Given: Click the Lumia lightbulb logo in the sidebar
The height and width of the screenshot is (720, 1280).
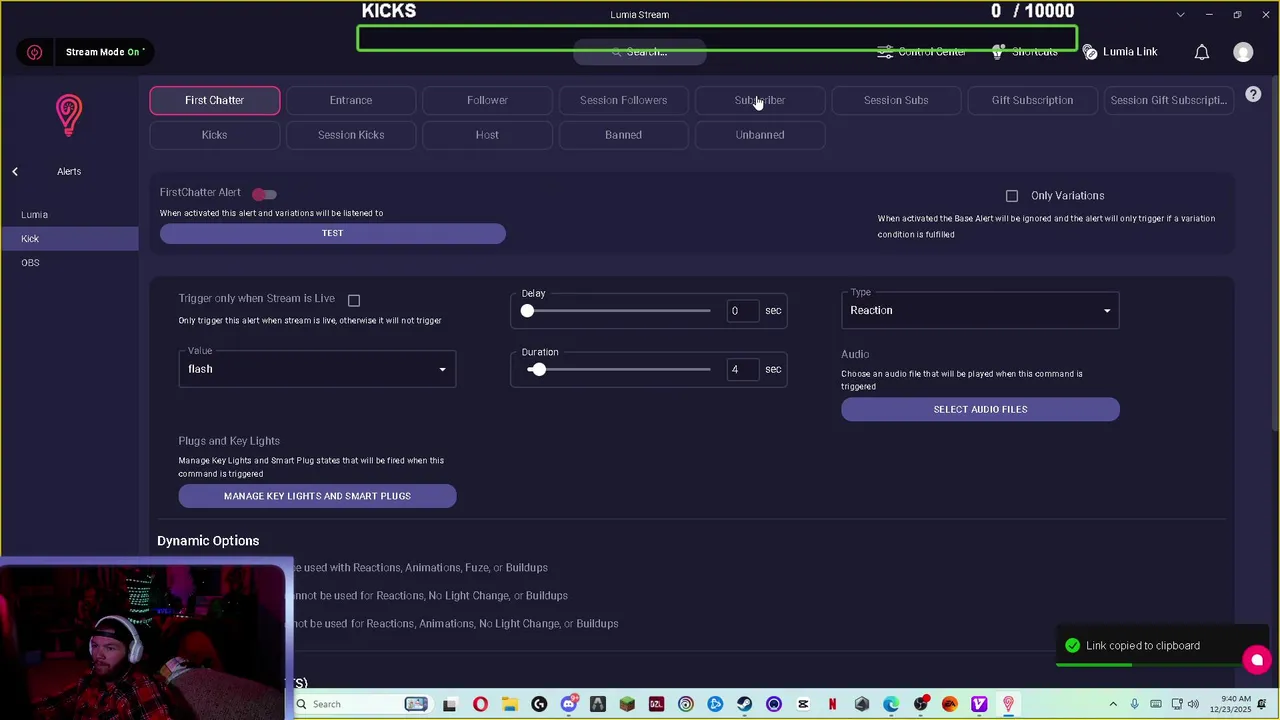Looking at the screenshot, I should click(x=69, y=116).
